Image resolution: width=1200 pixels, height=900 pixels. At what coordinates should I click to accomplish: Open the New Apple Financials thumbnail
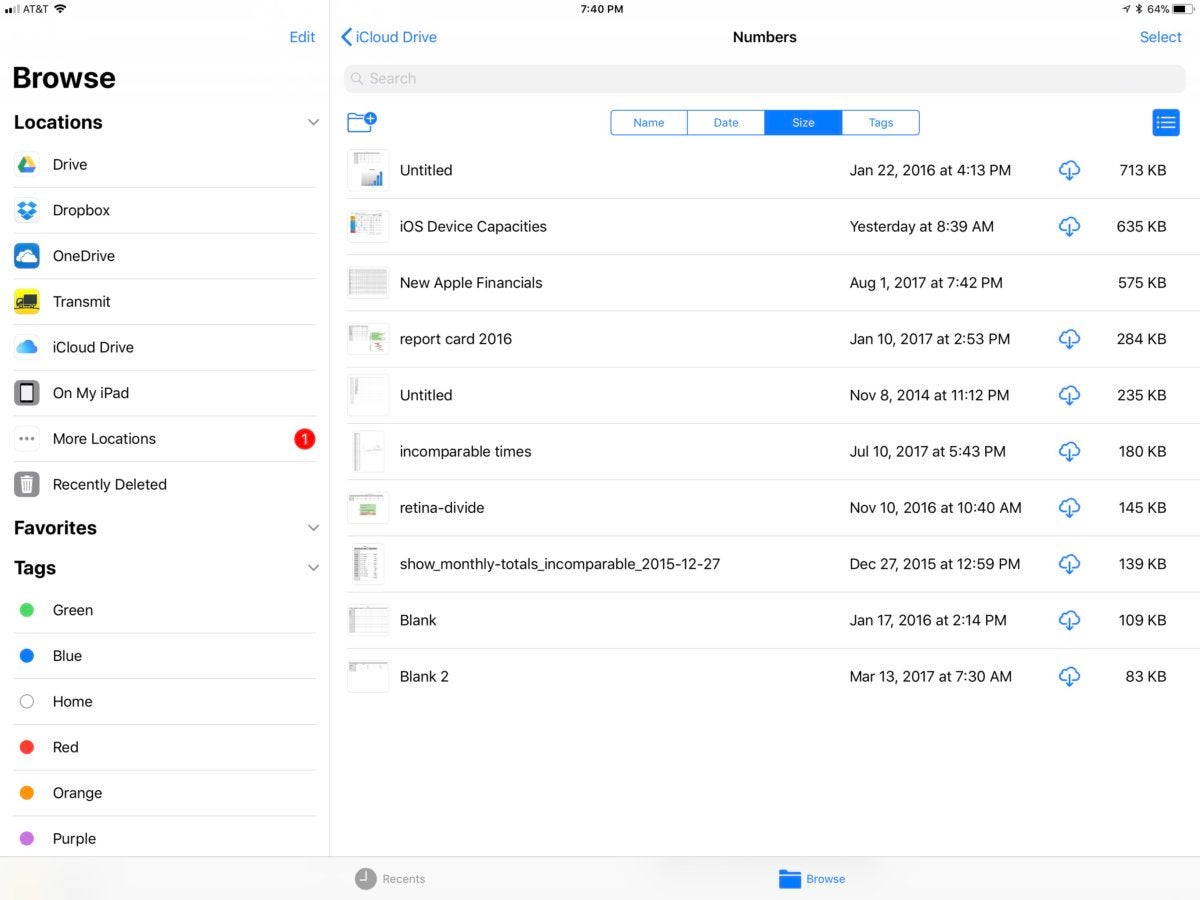pyautogui.click(x=368, y=283)
